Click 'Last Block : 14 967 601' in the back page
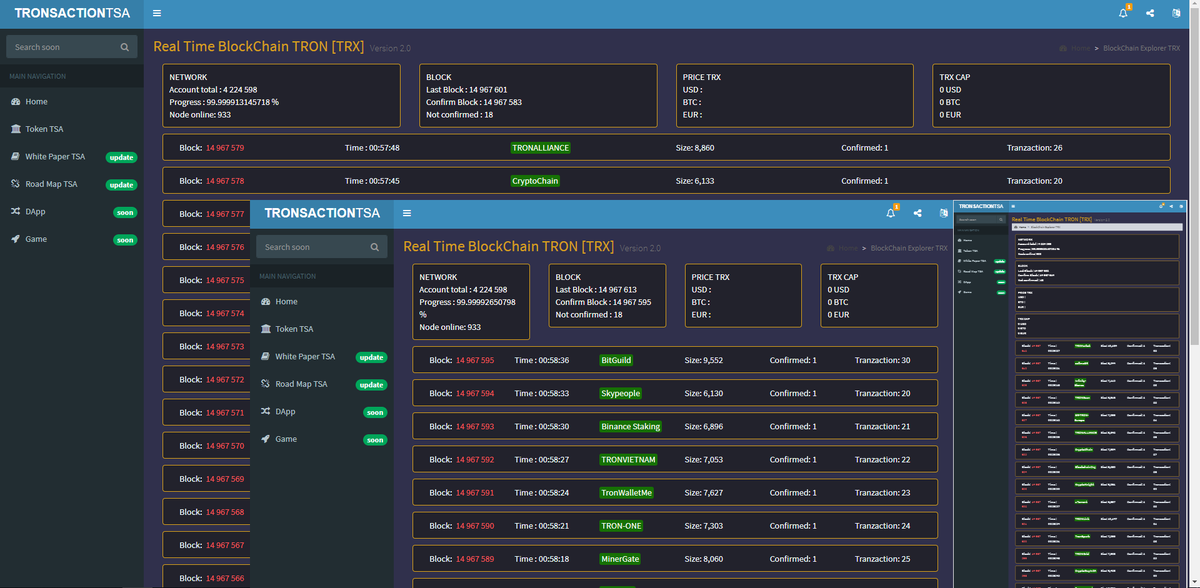1200x588 pixels. [x=466, y=90]
